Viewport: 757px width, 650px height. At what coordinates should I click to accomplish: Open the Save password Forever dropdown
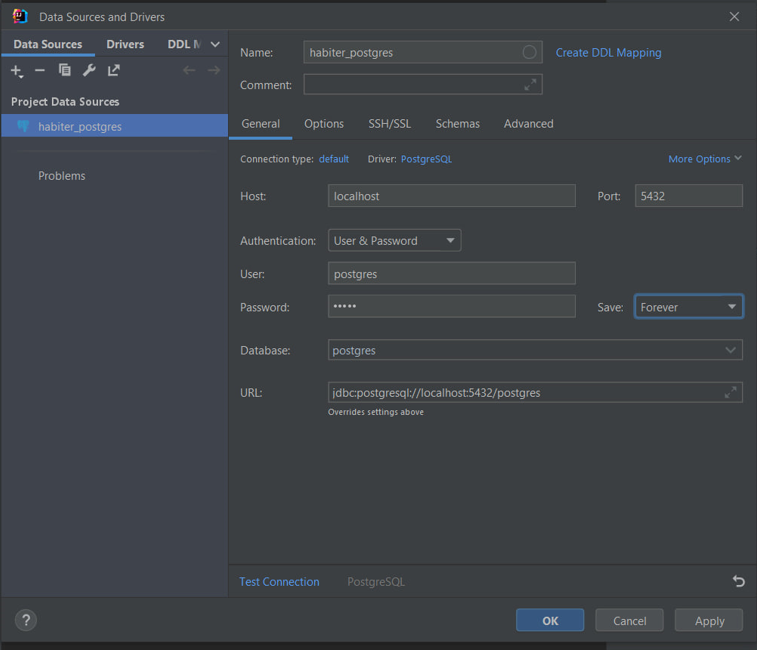pos(688,307)
